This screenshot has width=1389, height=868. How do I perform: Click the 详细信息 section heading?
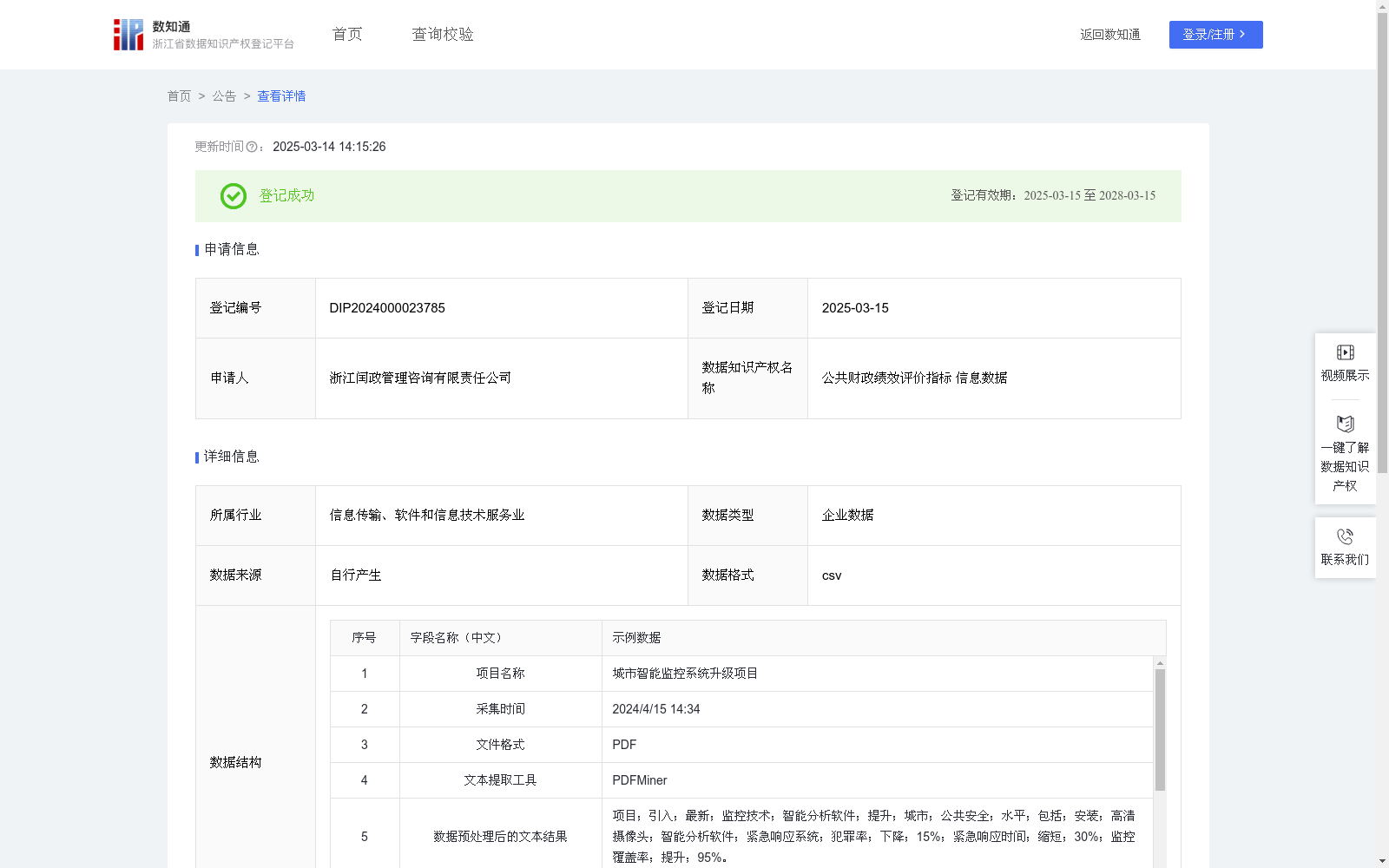pyautogui.click(x=231, y=457)
